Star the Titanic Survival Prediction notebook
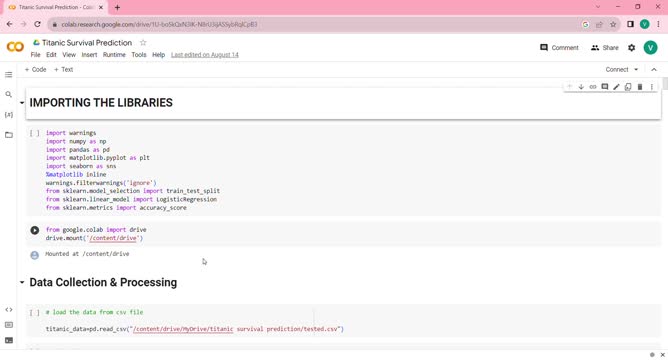This screenshot has height=360, width=668. [x=143, y=43]
